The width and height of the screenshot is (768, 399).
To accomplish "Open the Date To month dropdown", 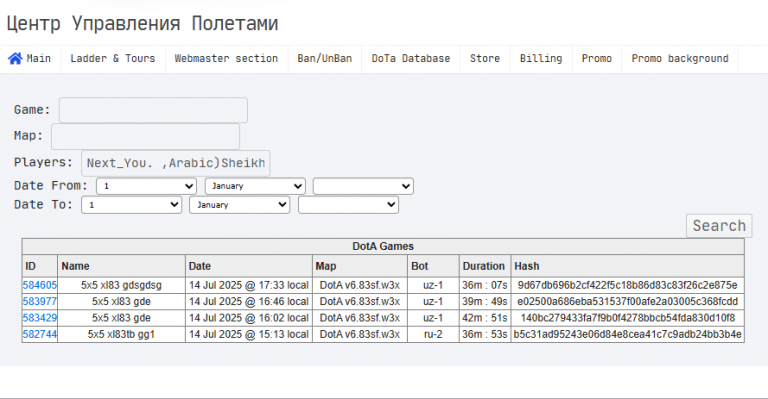I will tap(240, 205).
